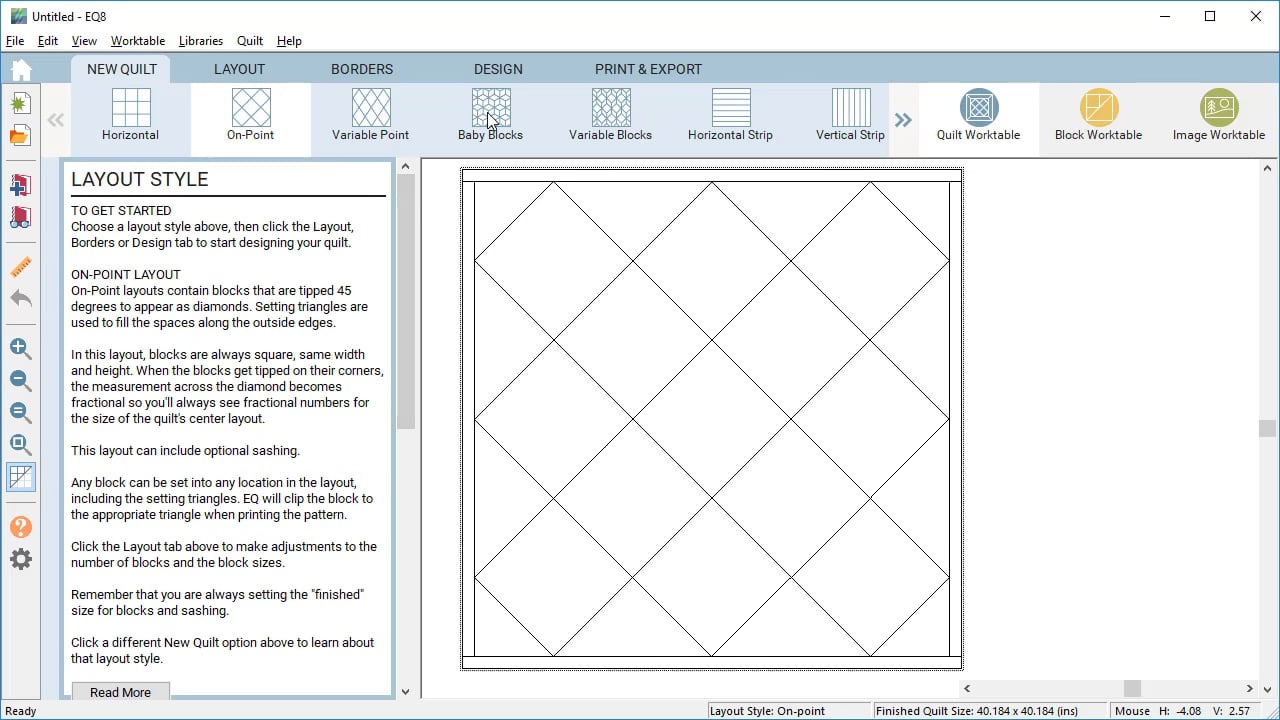Open the File menu
Viewport: 1280px width, 720px height.
[x=15, y=41]
